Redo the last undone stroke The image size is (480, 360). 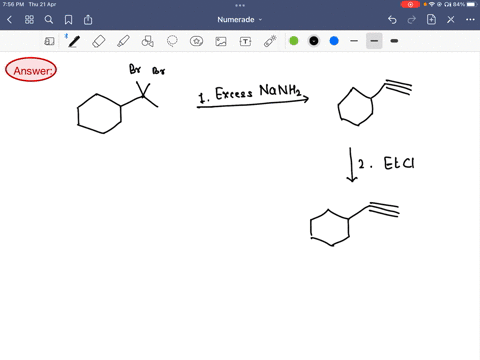pyautogui.click(x=412, y=20)
